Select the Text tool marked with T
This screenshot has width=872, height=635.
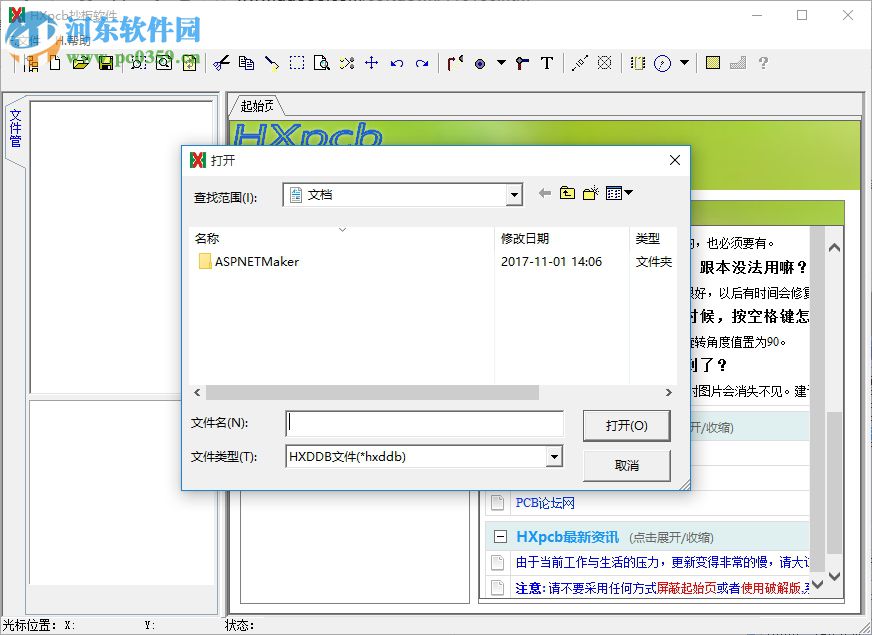(x=546, y=62)
